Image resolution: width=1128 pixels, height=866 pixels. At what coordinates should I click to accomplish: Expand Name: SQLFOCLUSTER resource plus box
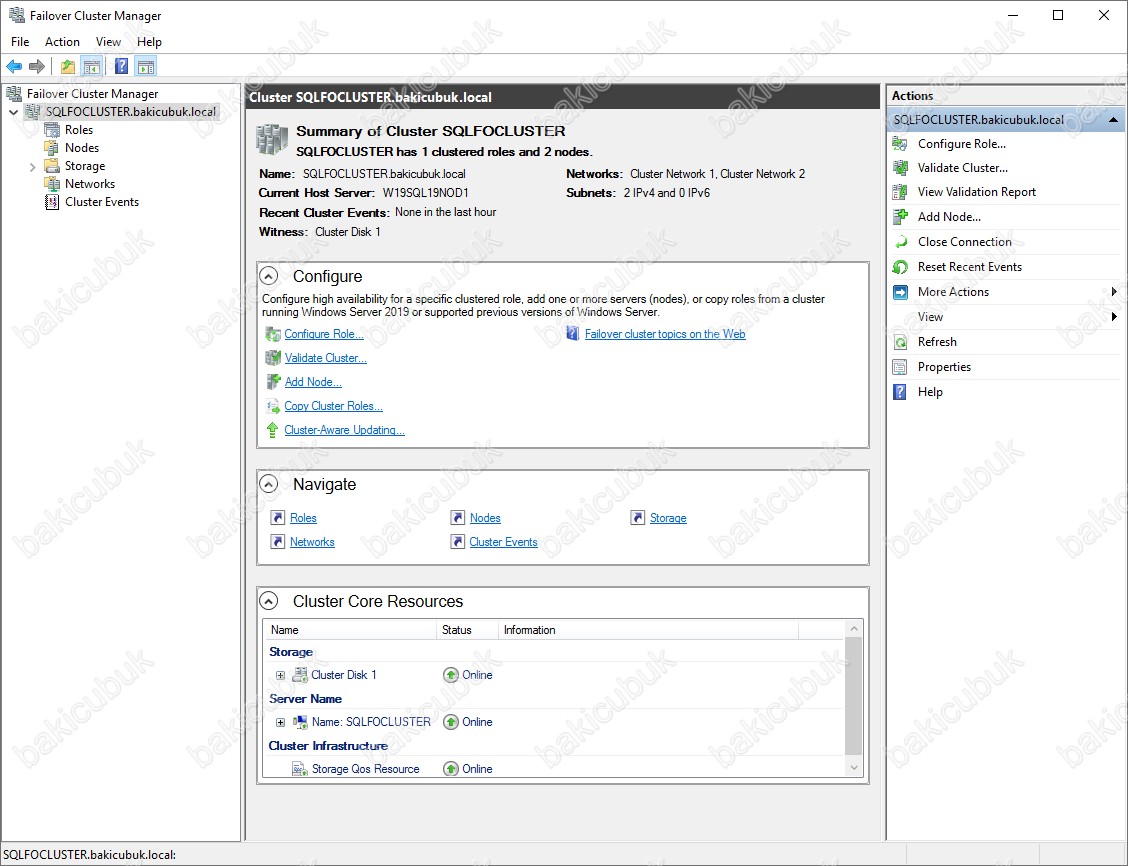[280, 722]
